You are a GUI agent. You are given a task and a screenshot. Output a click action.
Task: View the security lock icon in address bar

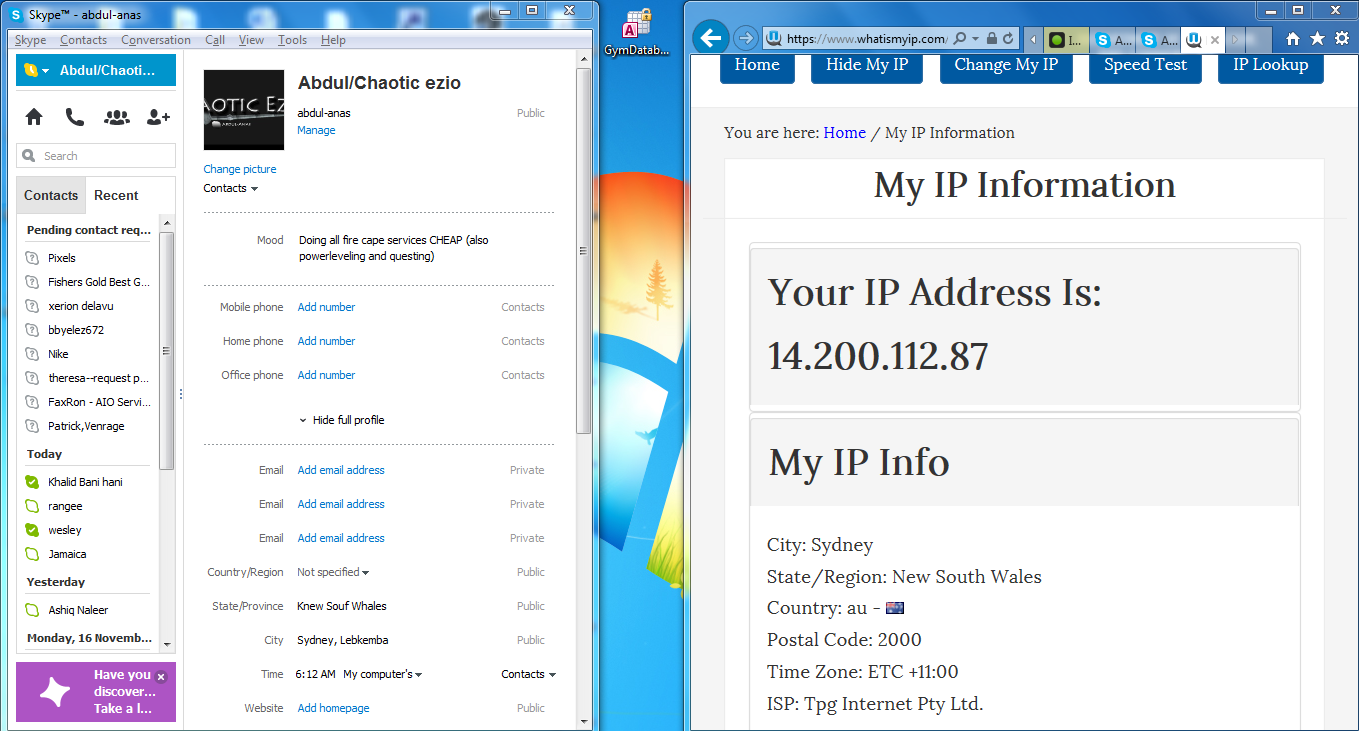(x=992, y=39)
